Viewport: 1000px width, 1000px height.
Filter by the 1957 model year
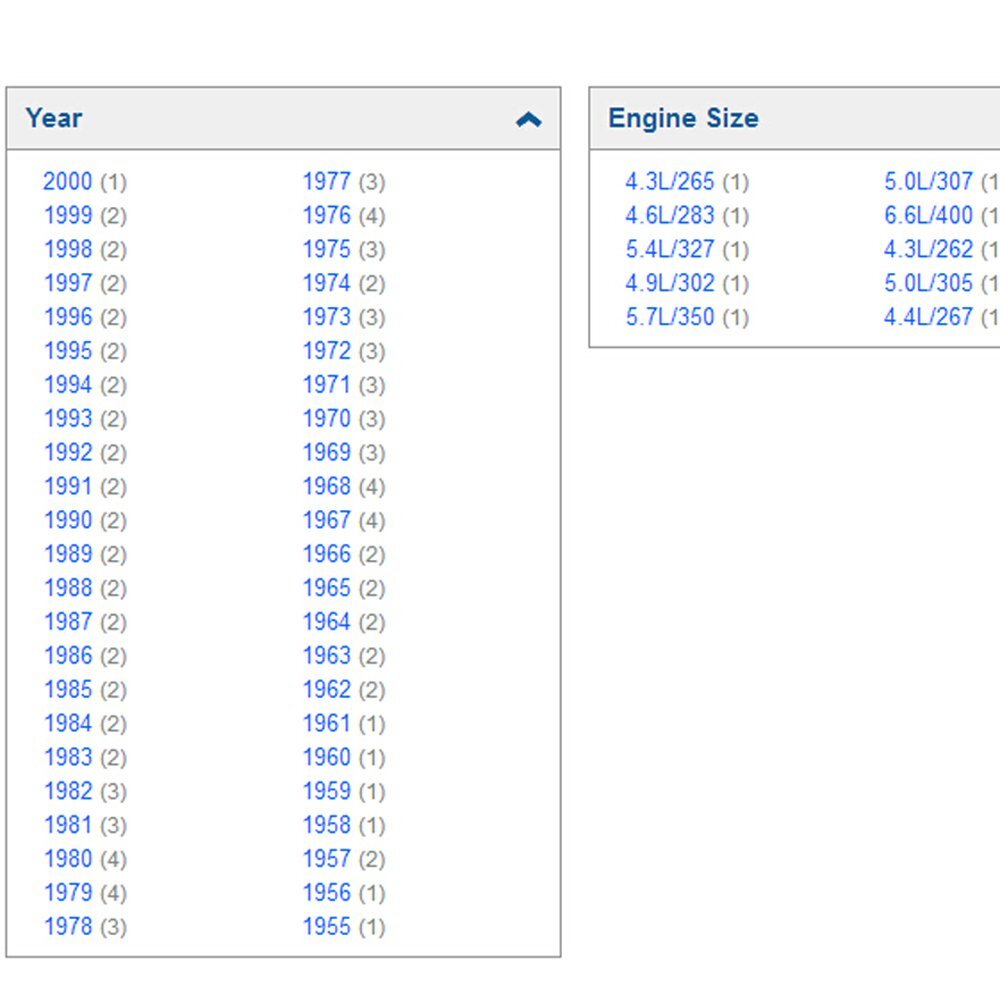[327, 858]
